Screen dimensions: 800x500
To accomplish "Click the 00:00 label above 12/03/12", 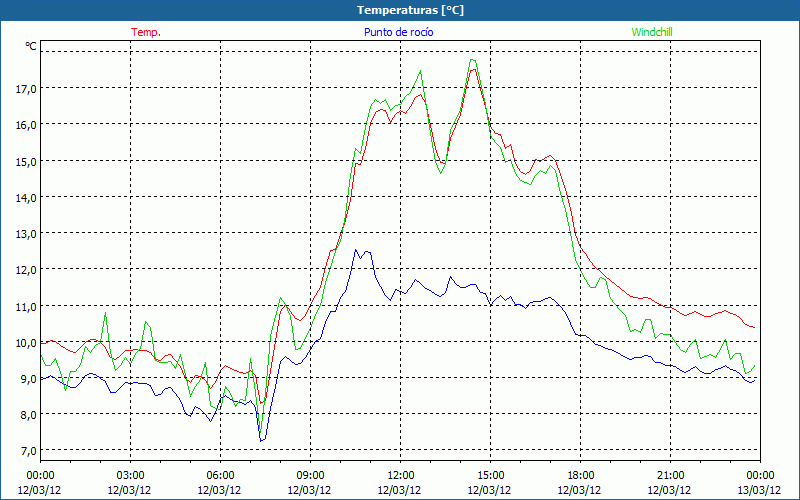I will pyautogui.click(x=40, y=476).
